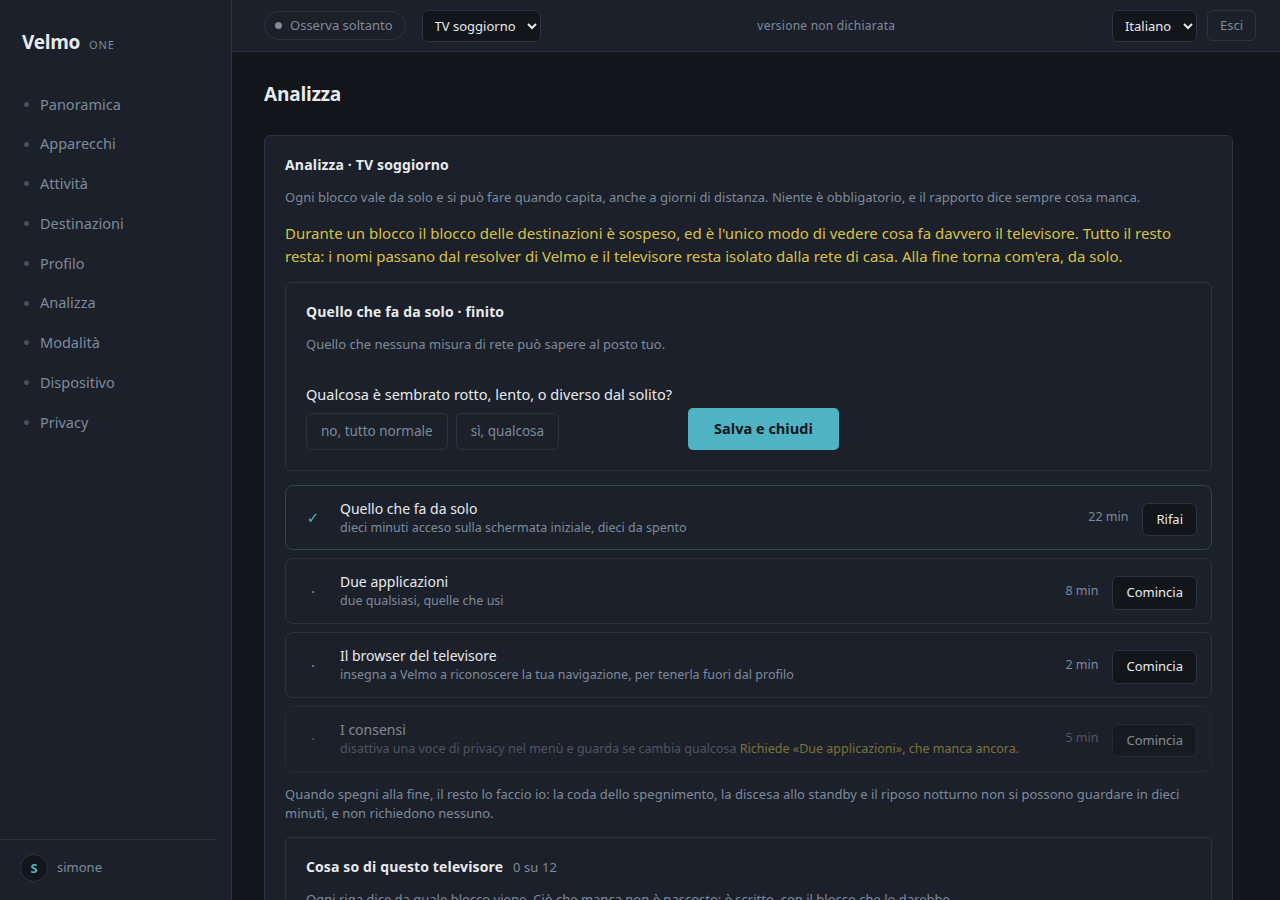The height and width of the screenshot is (900, 1280).
Task: Click the "Due applicazioni" block title
Action: [394, 582]
